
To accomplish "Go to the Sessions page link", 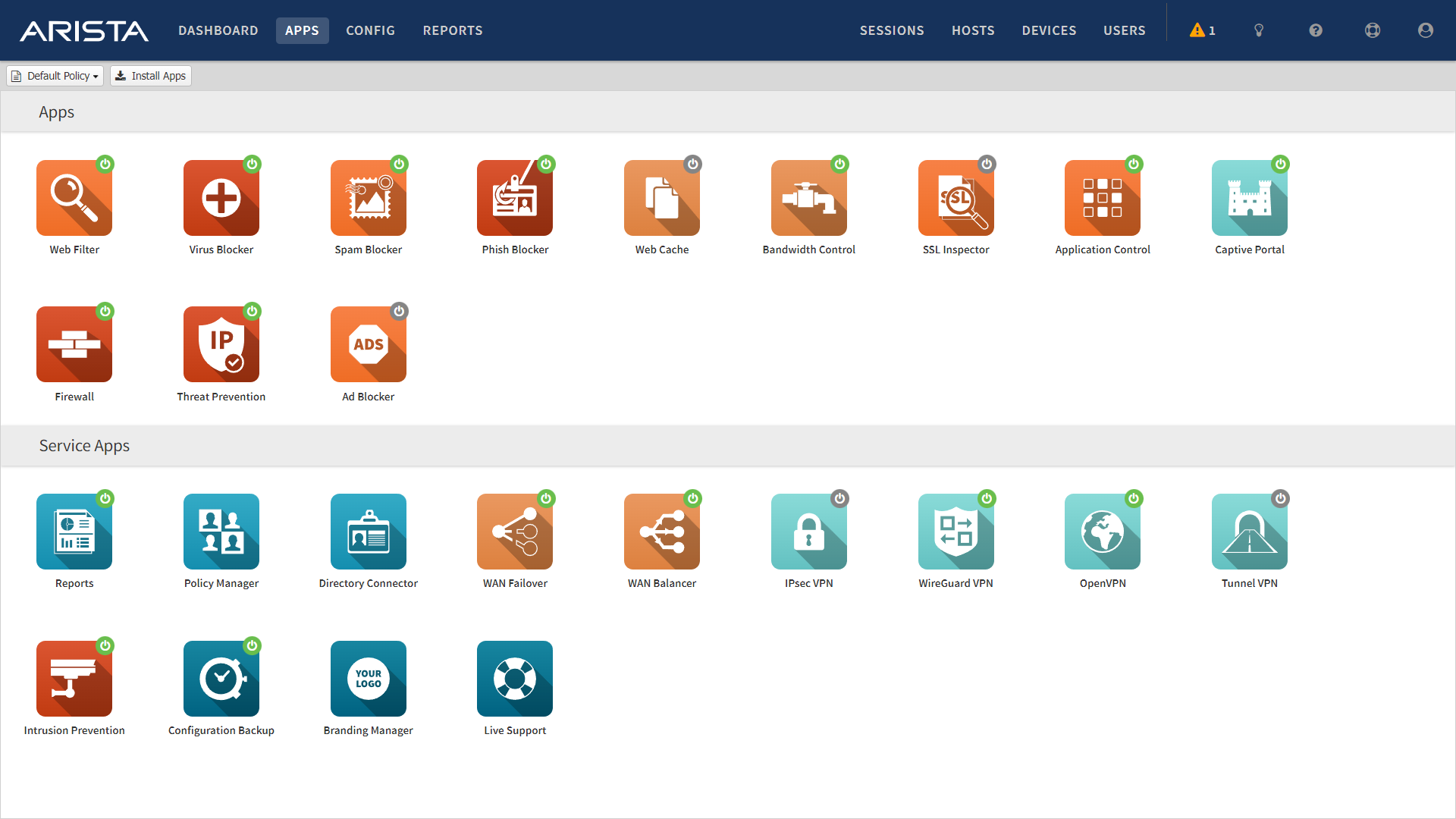I will coord(892,30).
